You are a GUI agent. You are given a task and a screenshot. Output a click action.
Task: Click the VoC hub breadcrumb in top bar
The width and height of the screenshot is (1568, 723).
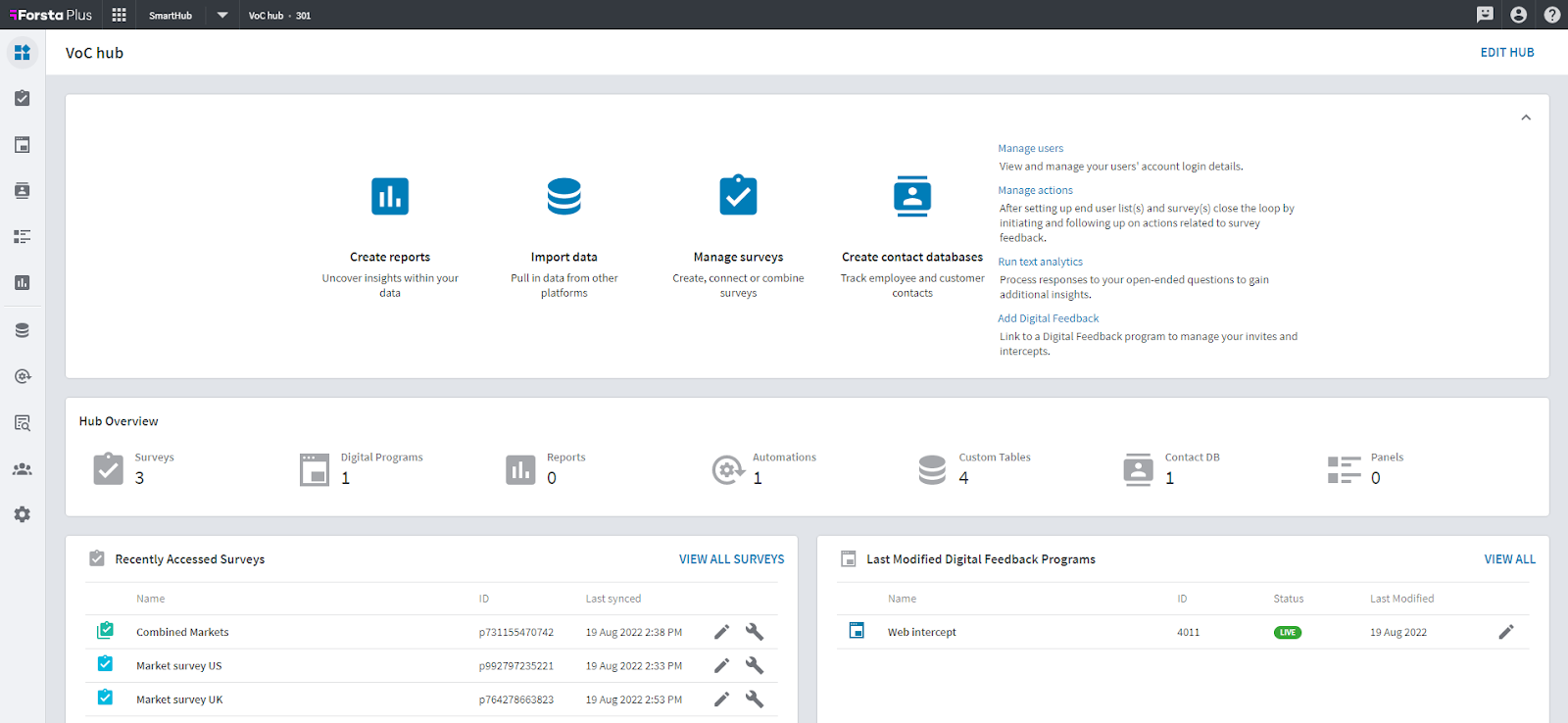click(x=266, y=15)
